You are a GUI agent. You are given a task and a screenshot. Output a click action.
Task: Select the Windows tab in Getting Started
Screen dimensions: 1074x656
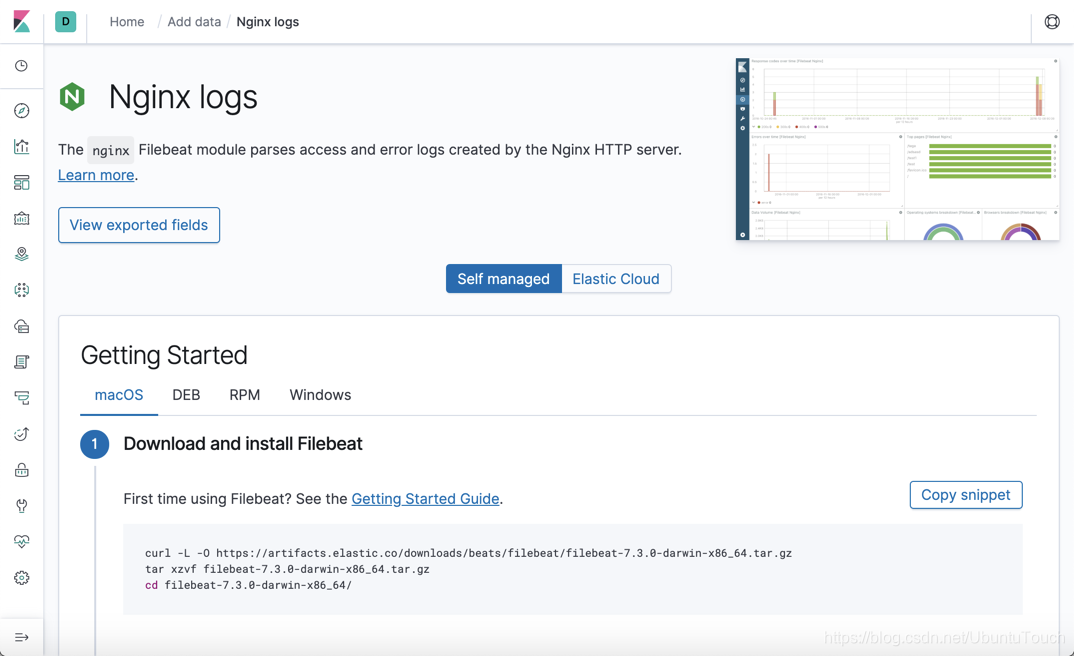pos(320,395)
